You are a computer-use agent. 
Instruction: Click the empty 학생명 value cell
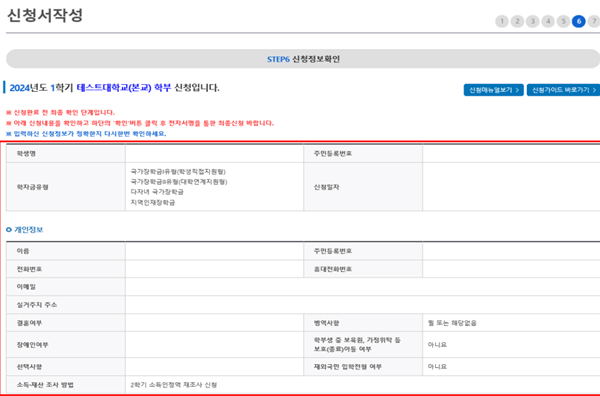pos(214,153)
